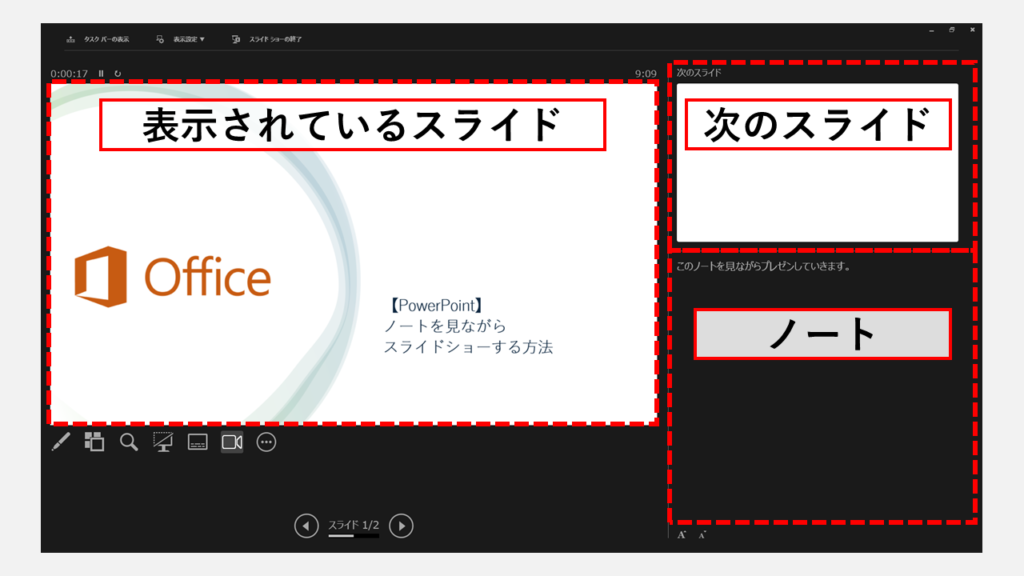The image size is (1024, 576).
Task: Open the see all slides grid view
Action: [94, 442]
